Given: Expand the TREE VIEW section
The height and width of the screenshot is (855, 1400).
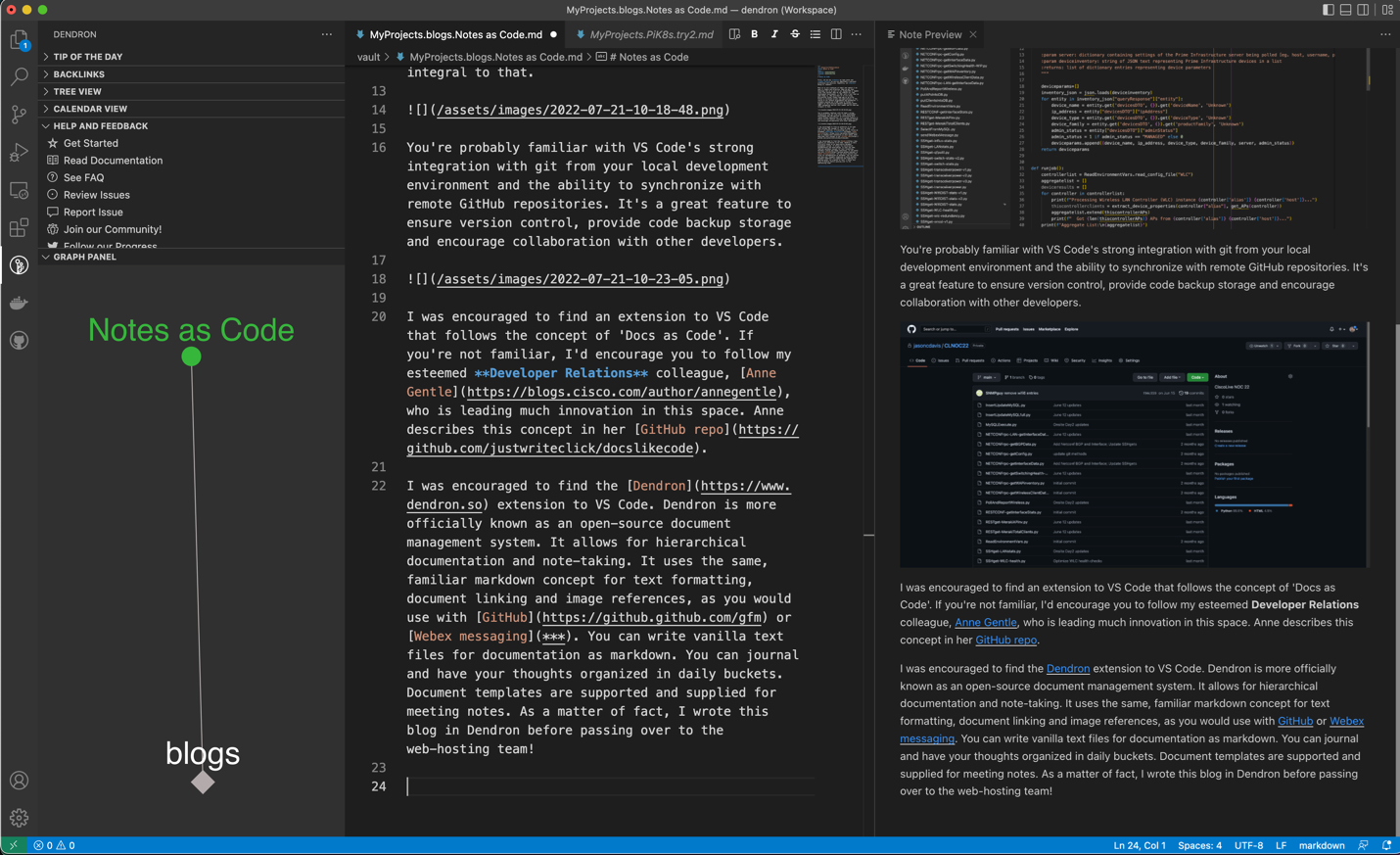Looking at the screenshot, I should coord(75,91).
